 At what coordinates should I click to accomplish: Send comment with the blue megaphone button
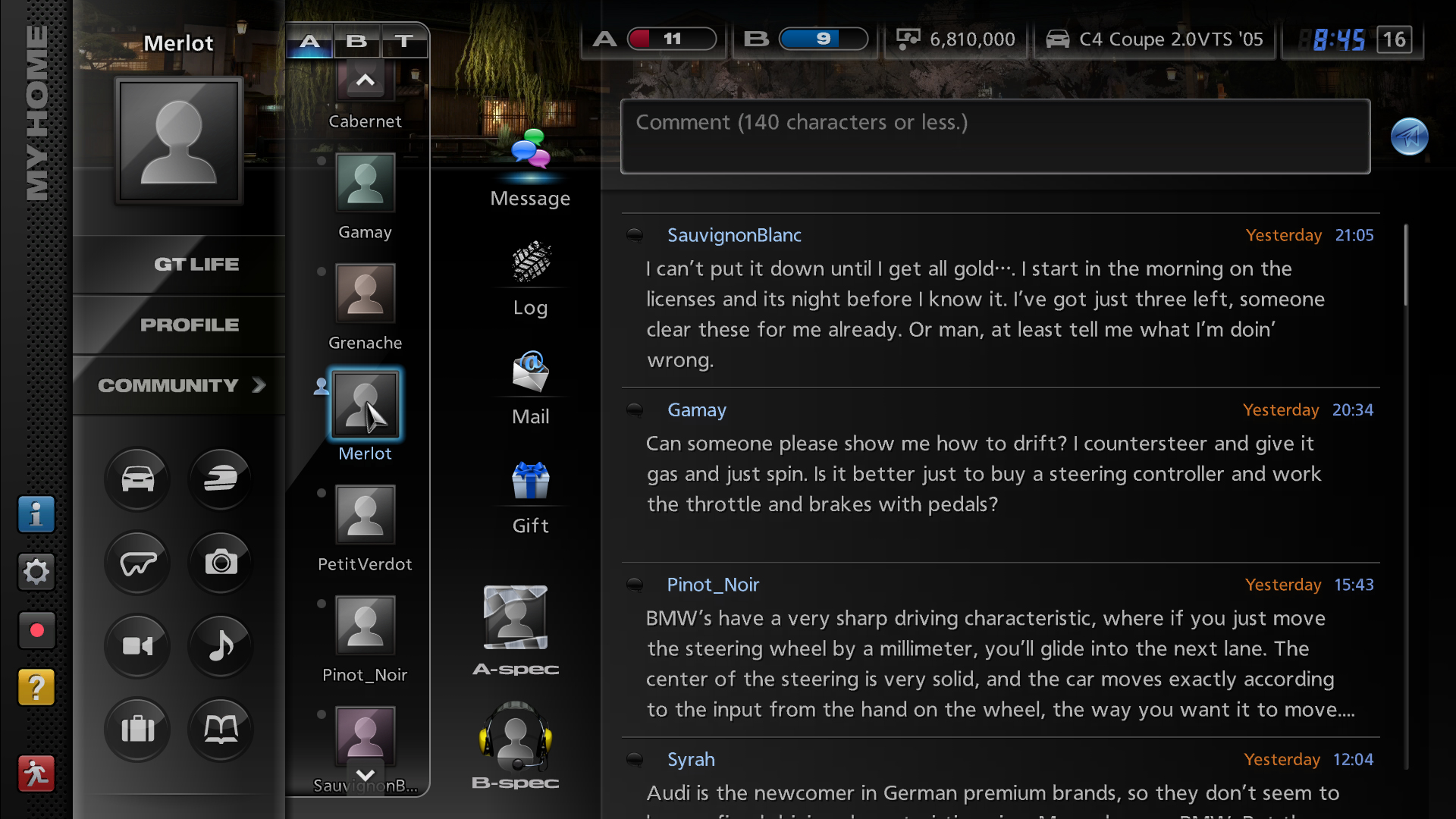(x=1409, y=137)
